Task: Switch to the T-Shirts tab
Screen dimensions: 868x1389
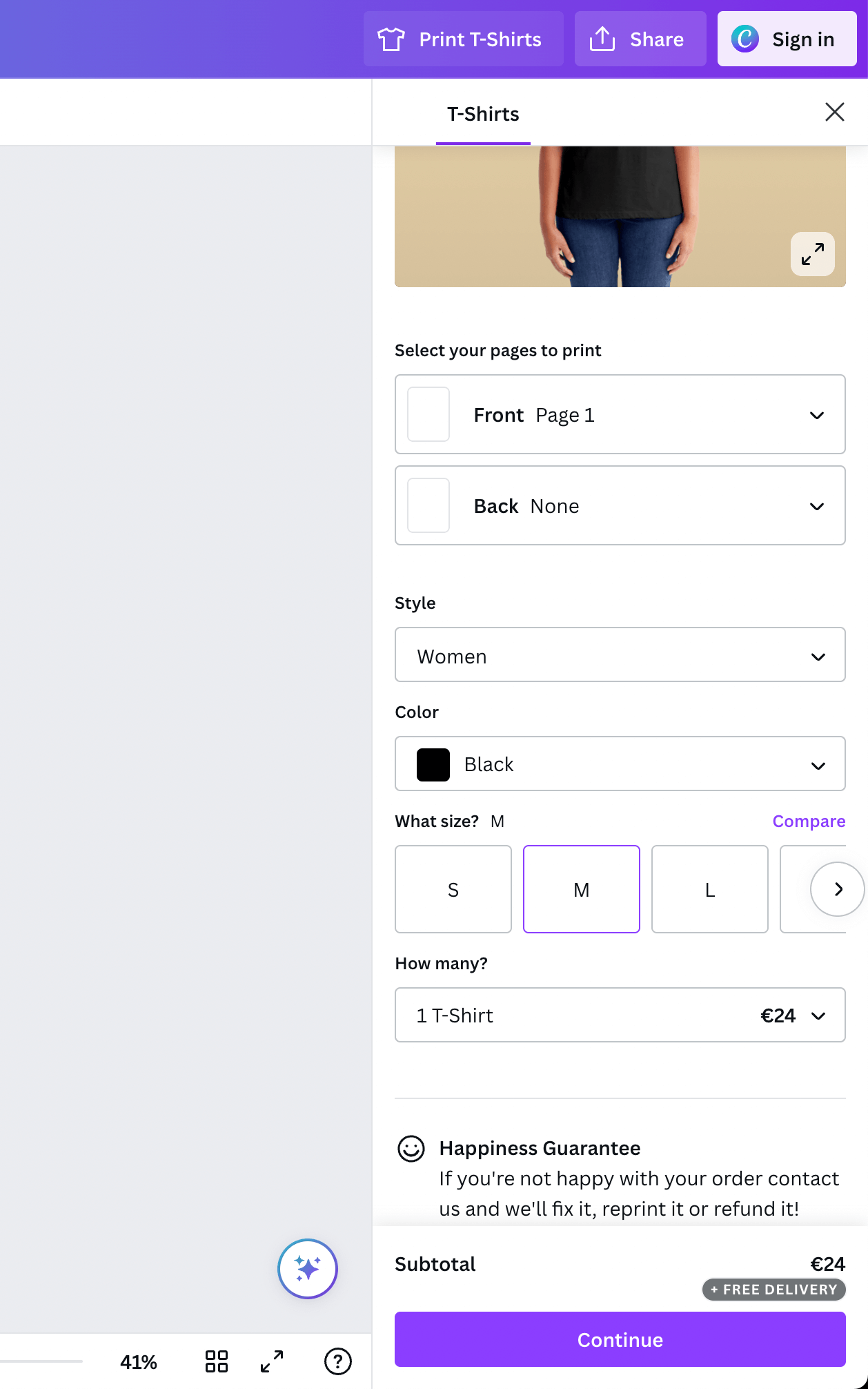Action: [x=483, y=114]
